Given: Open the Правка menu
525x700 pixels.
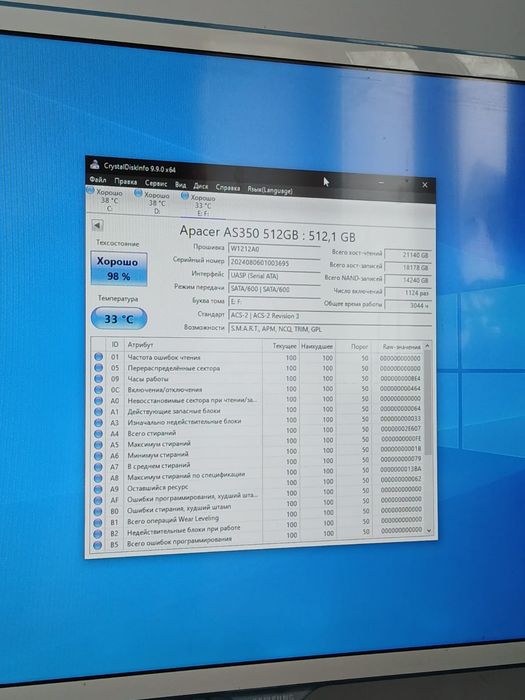Looking at the screenshot, I should (x=125, y=182).
